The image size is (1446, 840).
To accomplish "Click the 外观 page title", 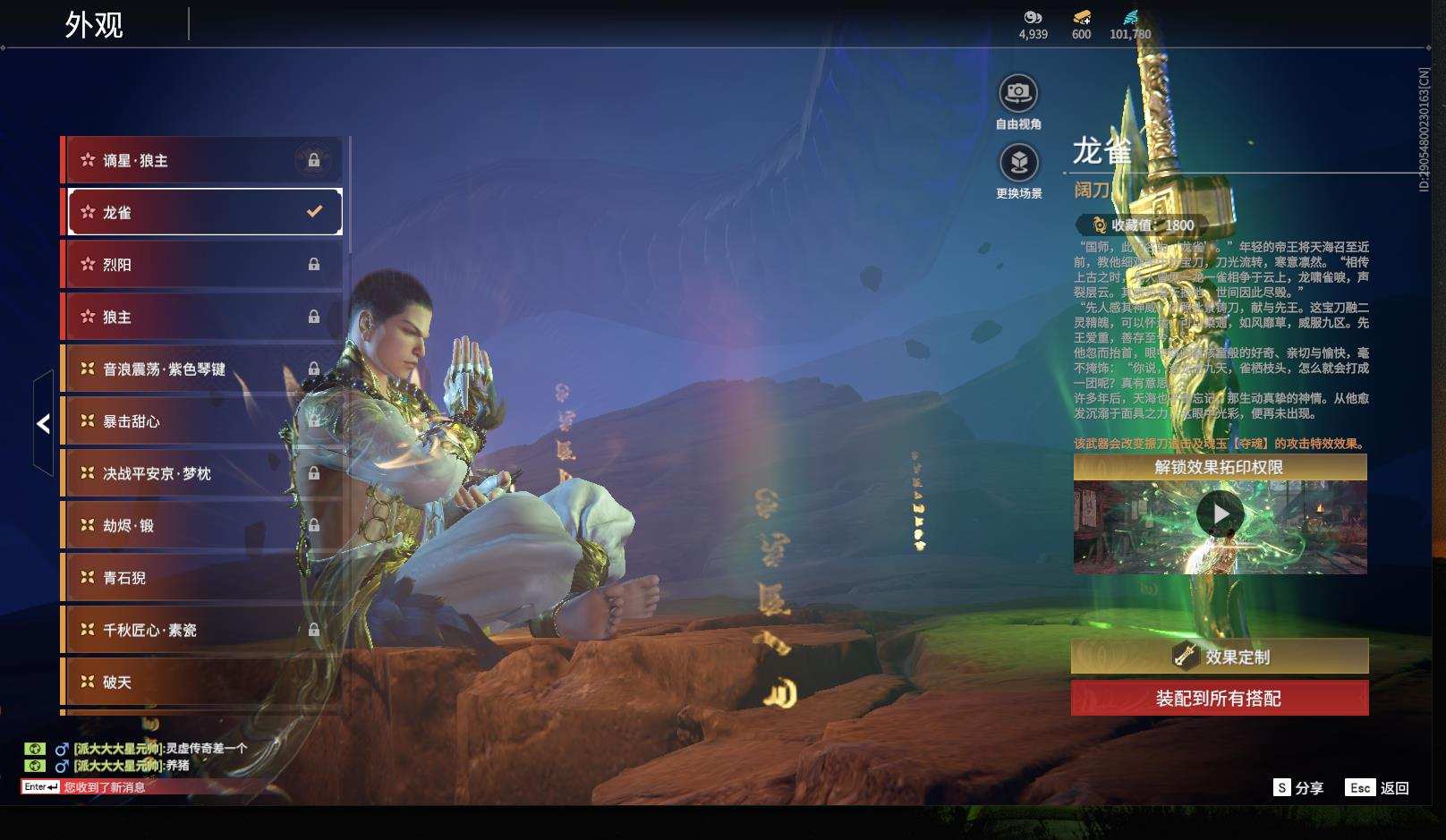I will [94, 24].
